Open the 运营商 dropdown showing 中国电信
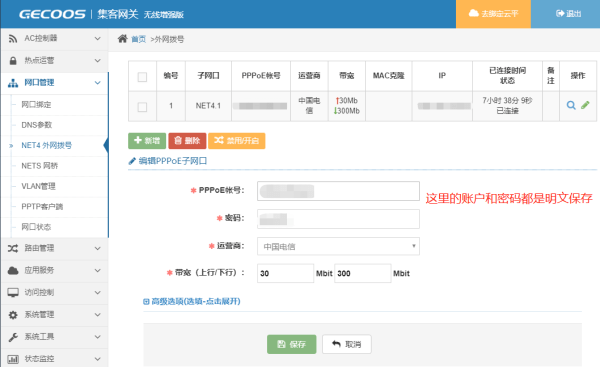Image resolution: width=600 pixels, height=367 pixels. pyautogui.click(x=338, y=246)
